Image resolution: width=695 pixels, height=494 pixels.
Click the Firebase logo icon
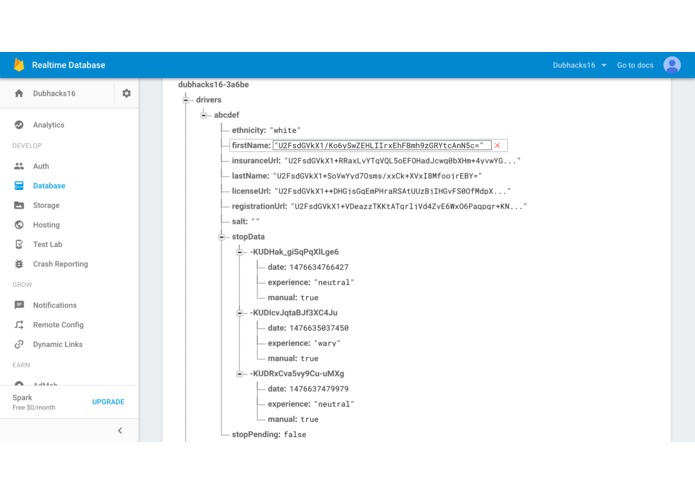pyautogui.click(x=19, y=65)
